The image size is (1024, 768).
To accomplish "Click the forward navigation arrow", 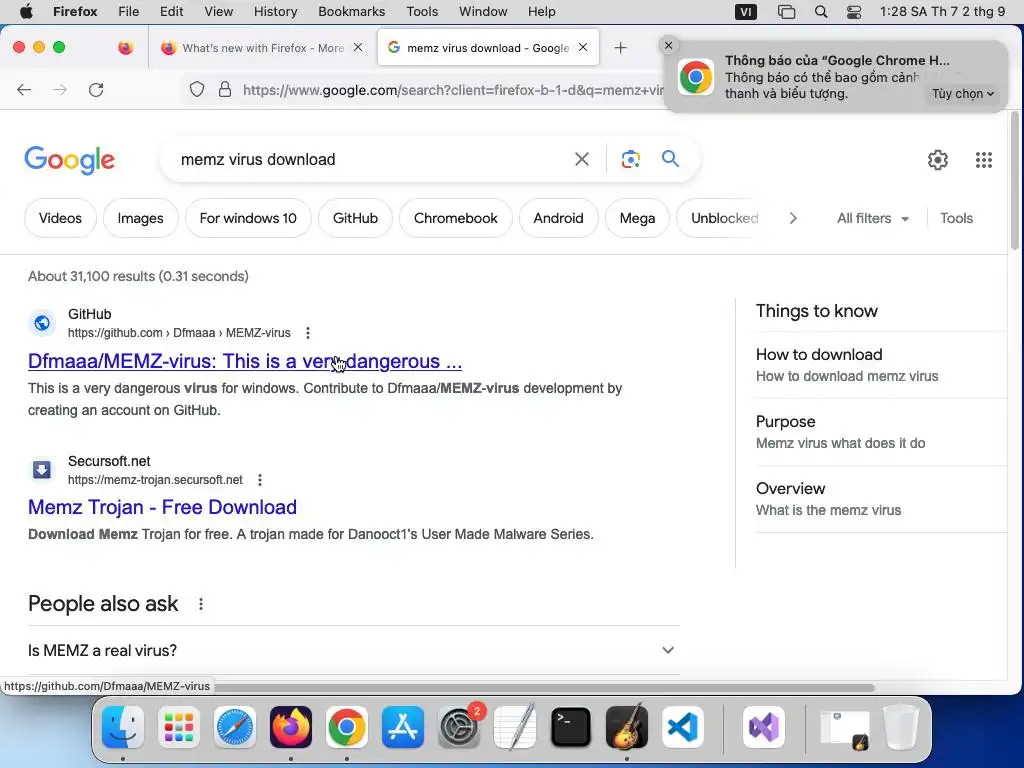I will point(60,89).
